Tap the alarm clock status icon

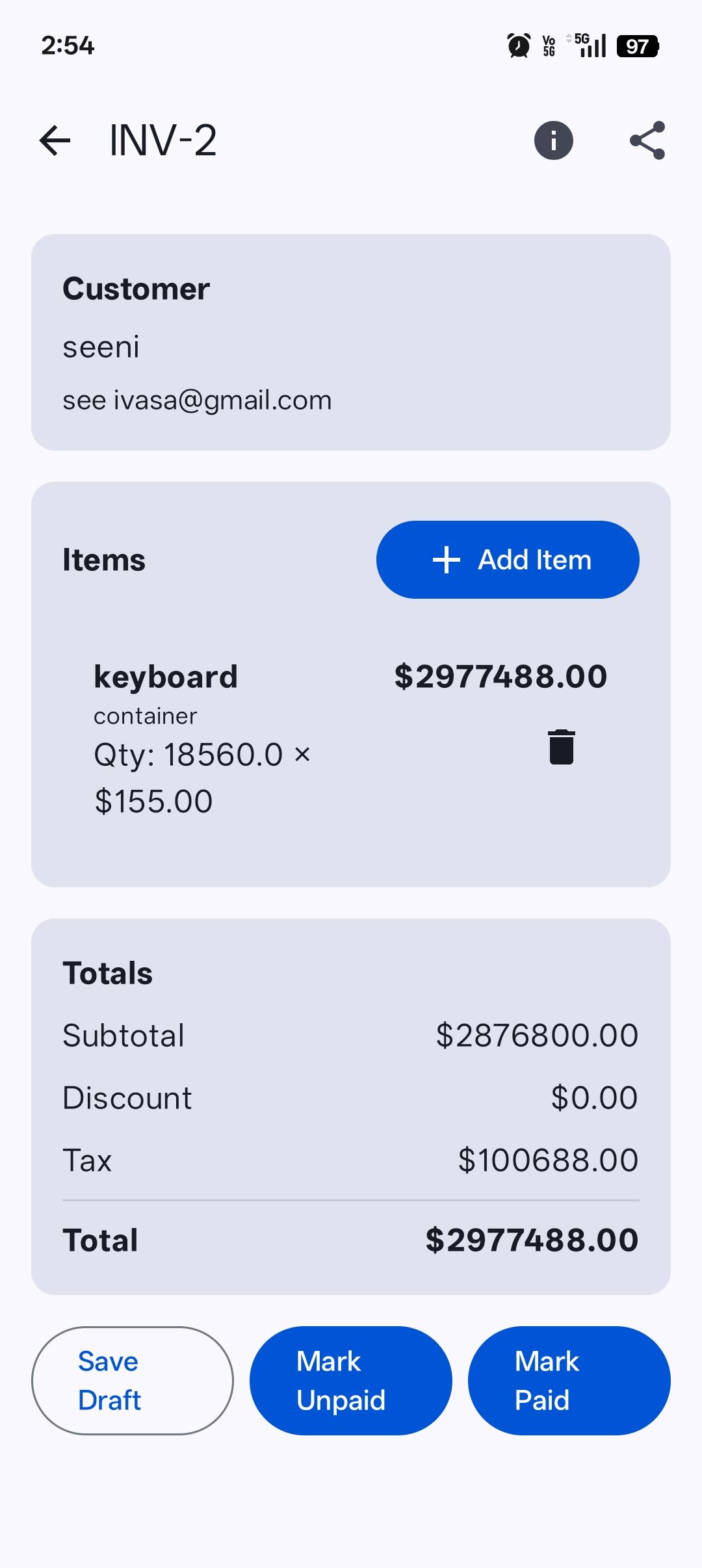click(519, 46)
